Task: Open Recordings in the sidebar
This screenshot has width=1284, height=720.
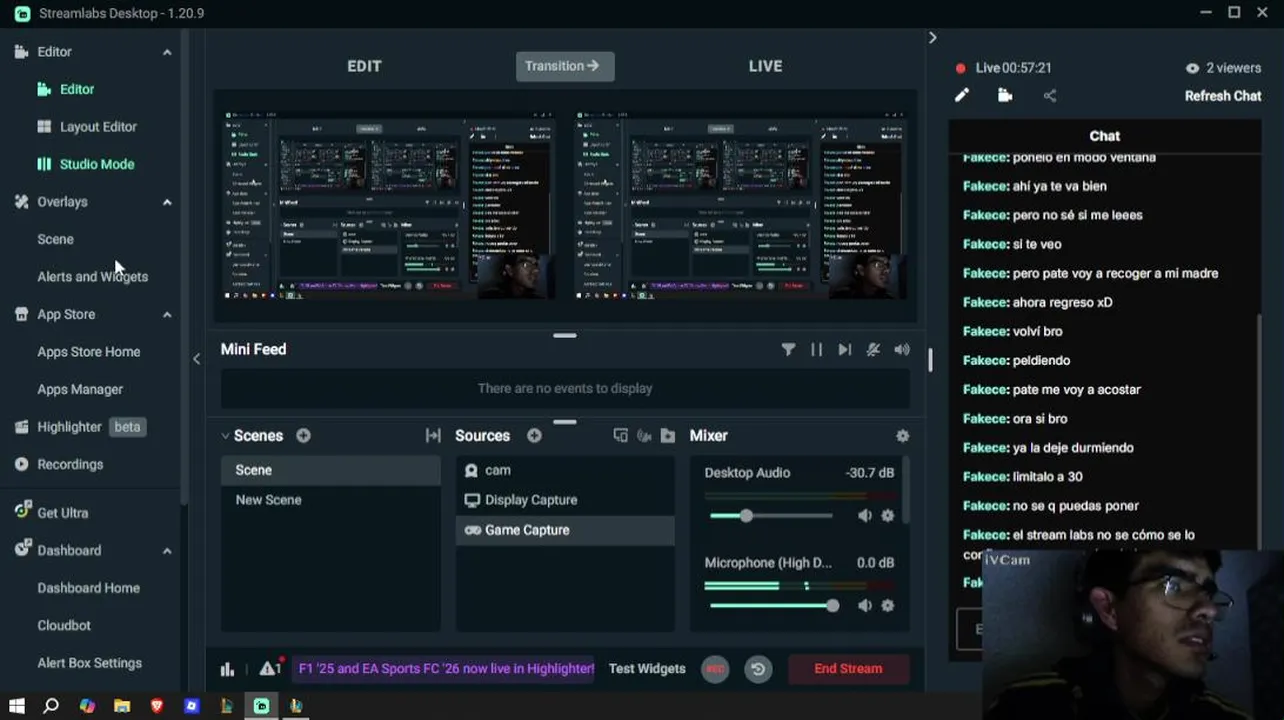Action: 70,464
